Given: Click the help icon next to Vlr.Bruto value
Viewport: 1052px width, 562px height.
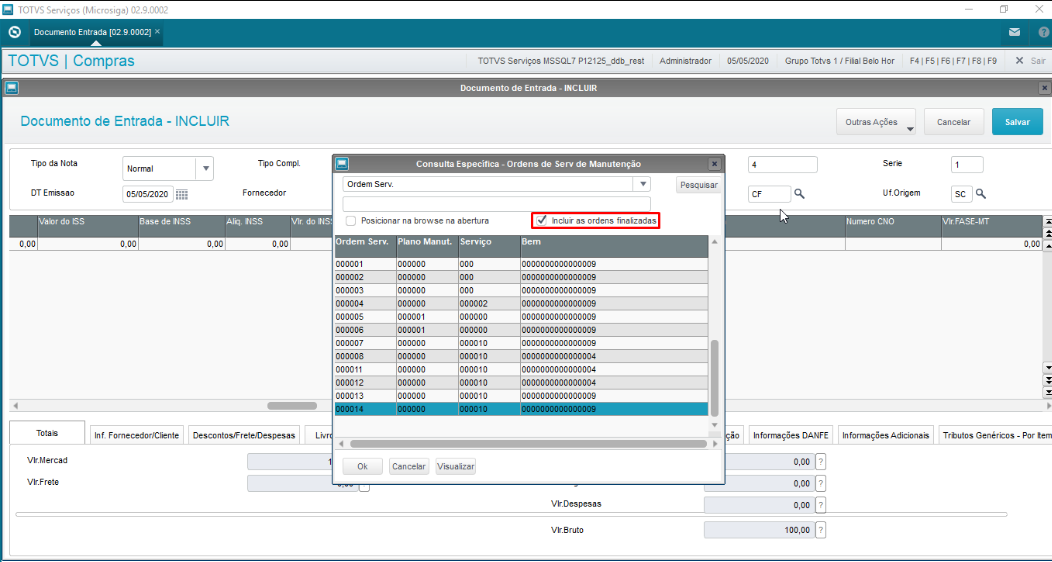Looking at the screenshot, I should coord(821,530).
